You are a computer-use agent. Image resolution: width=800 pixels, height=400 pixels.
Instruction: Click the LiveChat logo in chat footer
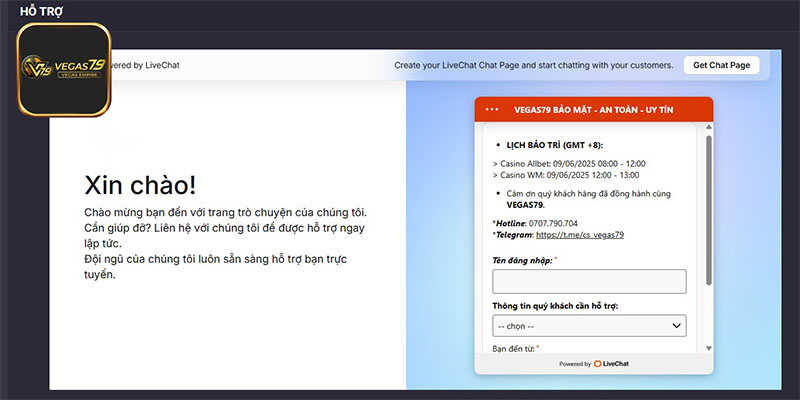coord(610,364)
